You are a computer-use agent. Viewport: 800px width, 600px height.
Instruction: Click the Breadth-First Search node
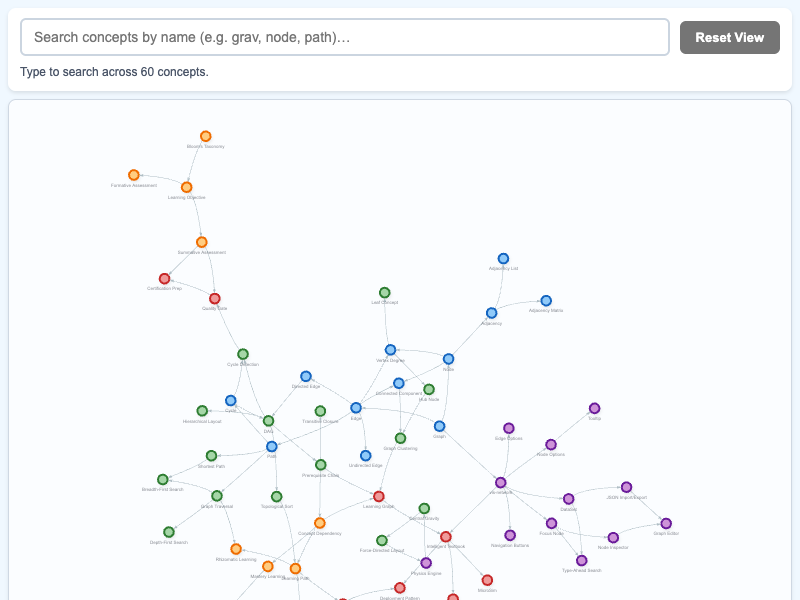163,479
